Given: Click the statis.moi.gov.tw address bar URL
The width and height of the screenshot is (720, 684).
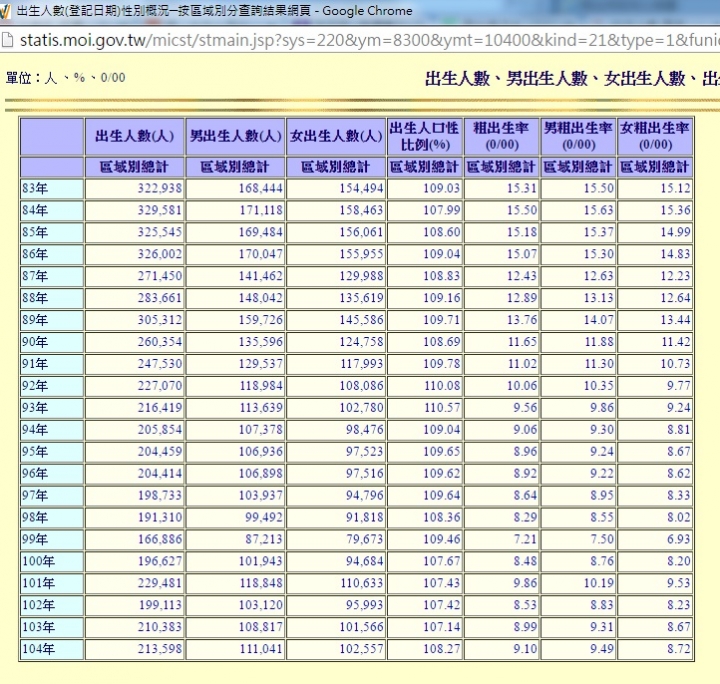Looking at the screenshot, I should pyautogui.click(x=369, y=40).
